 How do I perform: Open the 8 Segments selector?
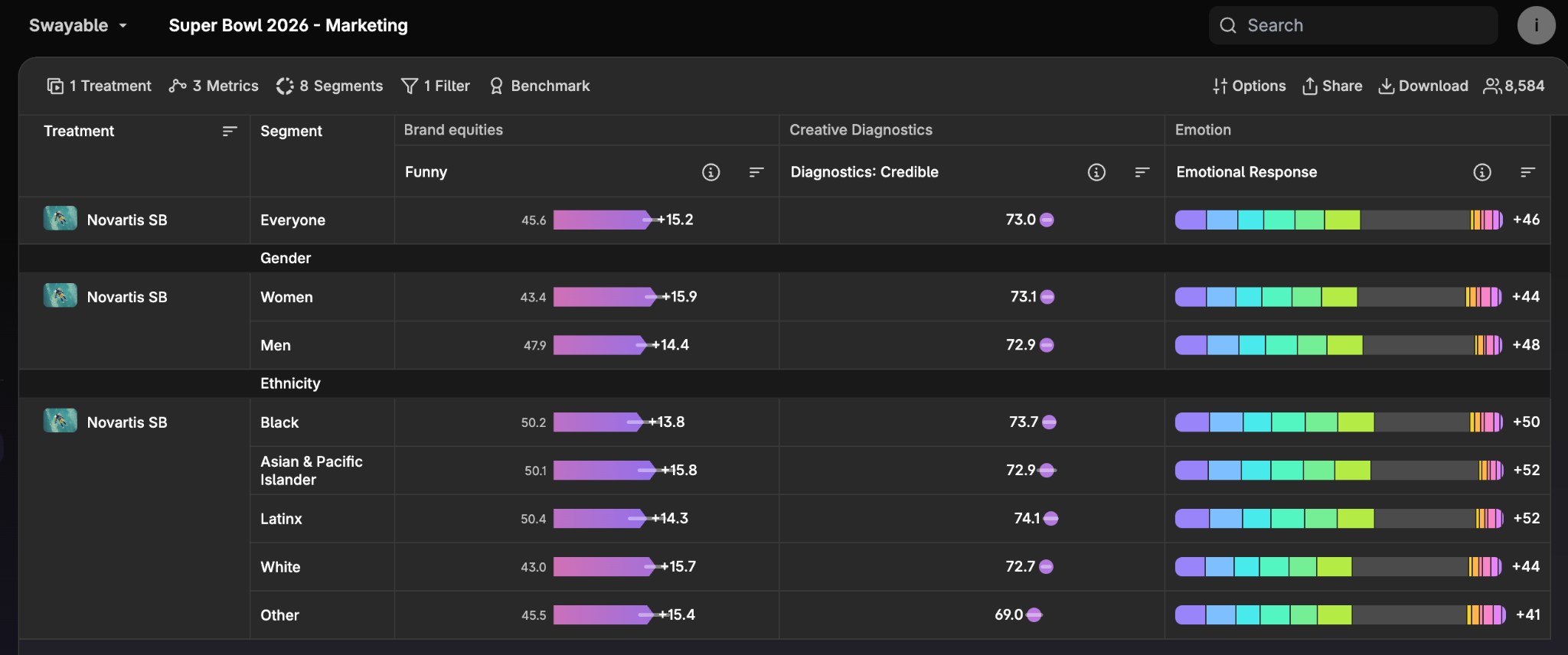pos(330,86)
